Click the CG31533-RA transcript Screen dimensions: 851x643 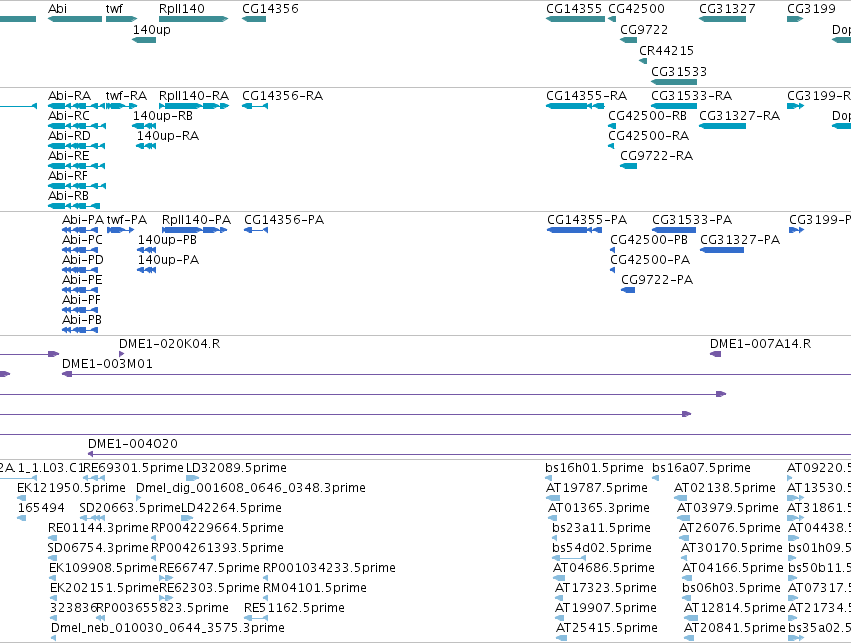tap(674, 106)
